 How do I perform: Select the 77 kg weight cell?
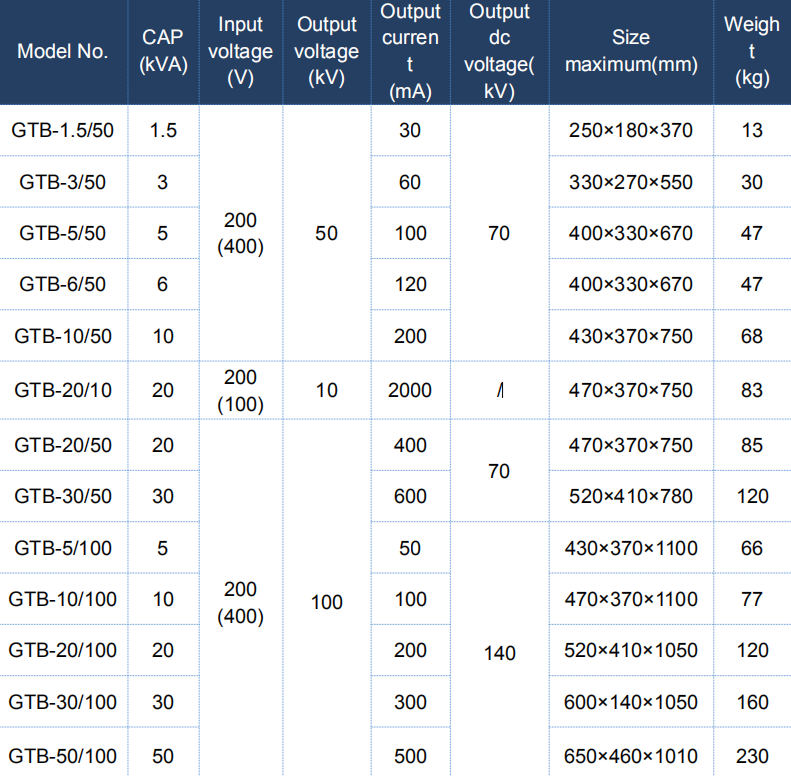(752, 599)
